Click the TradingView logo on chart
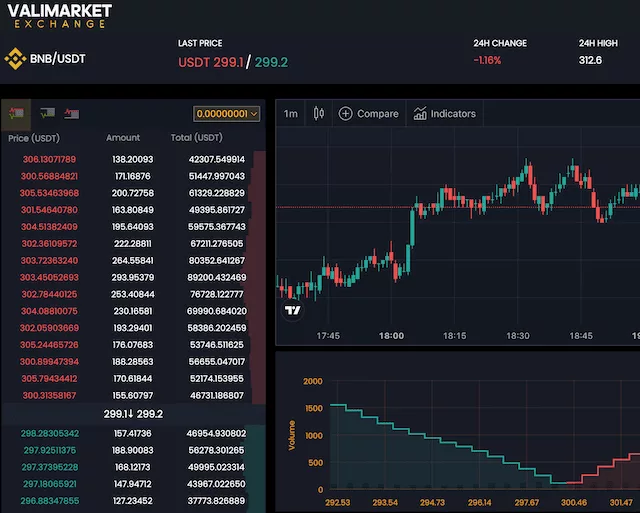 [292, 311]
